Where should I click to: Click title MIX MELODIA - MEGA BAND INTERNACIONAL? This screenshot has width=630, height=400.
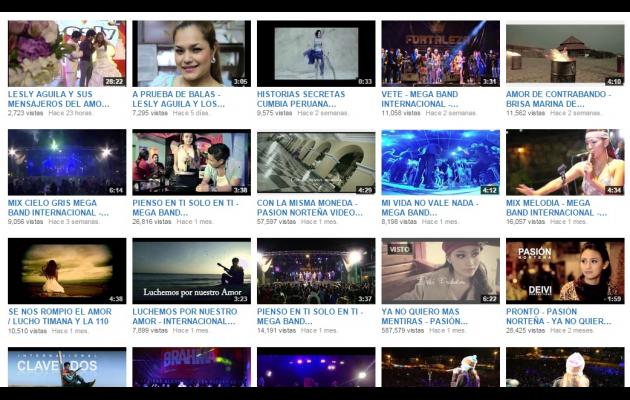(x=556, y=208)
